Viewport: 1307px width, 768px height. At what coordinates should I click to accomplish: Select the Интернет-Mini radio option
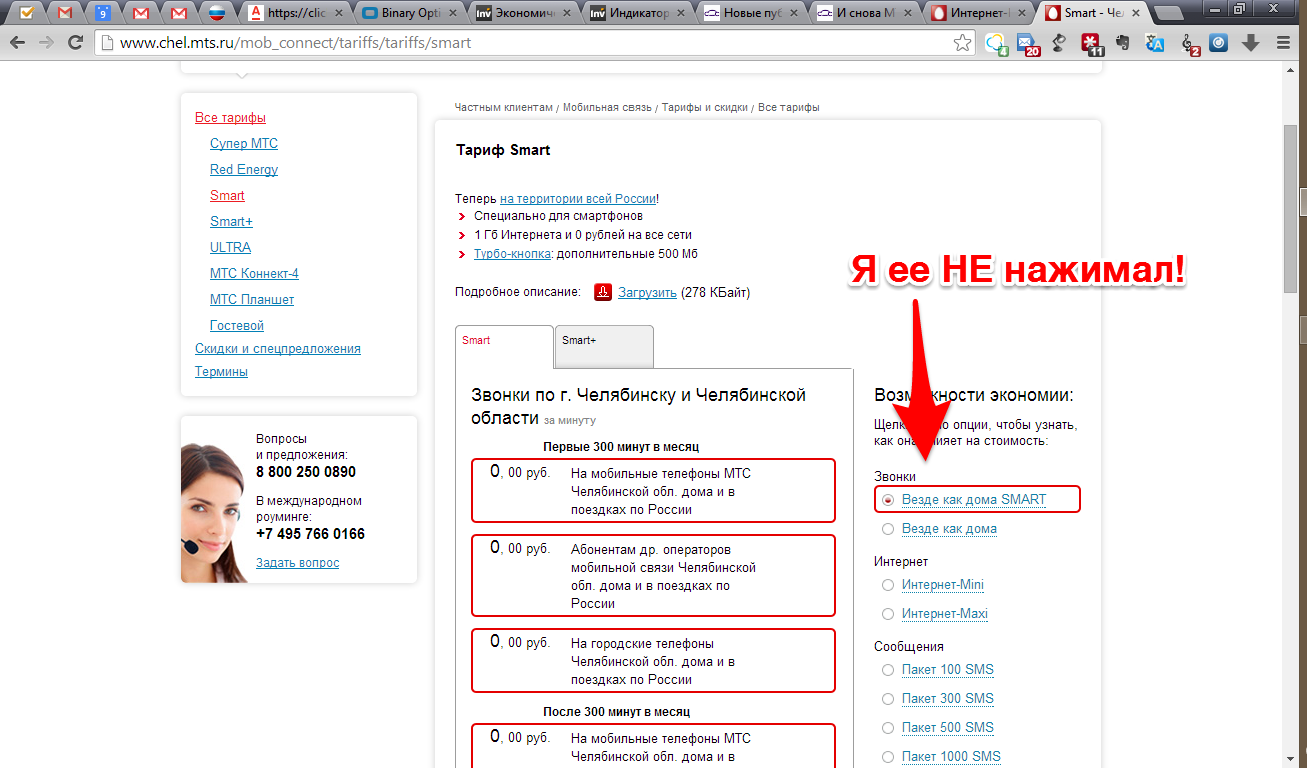pos(888,584)
